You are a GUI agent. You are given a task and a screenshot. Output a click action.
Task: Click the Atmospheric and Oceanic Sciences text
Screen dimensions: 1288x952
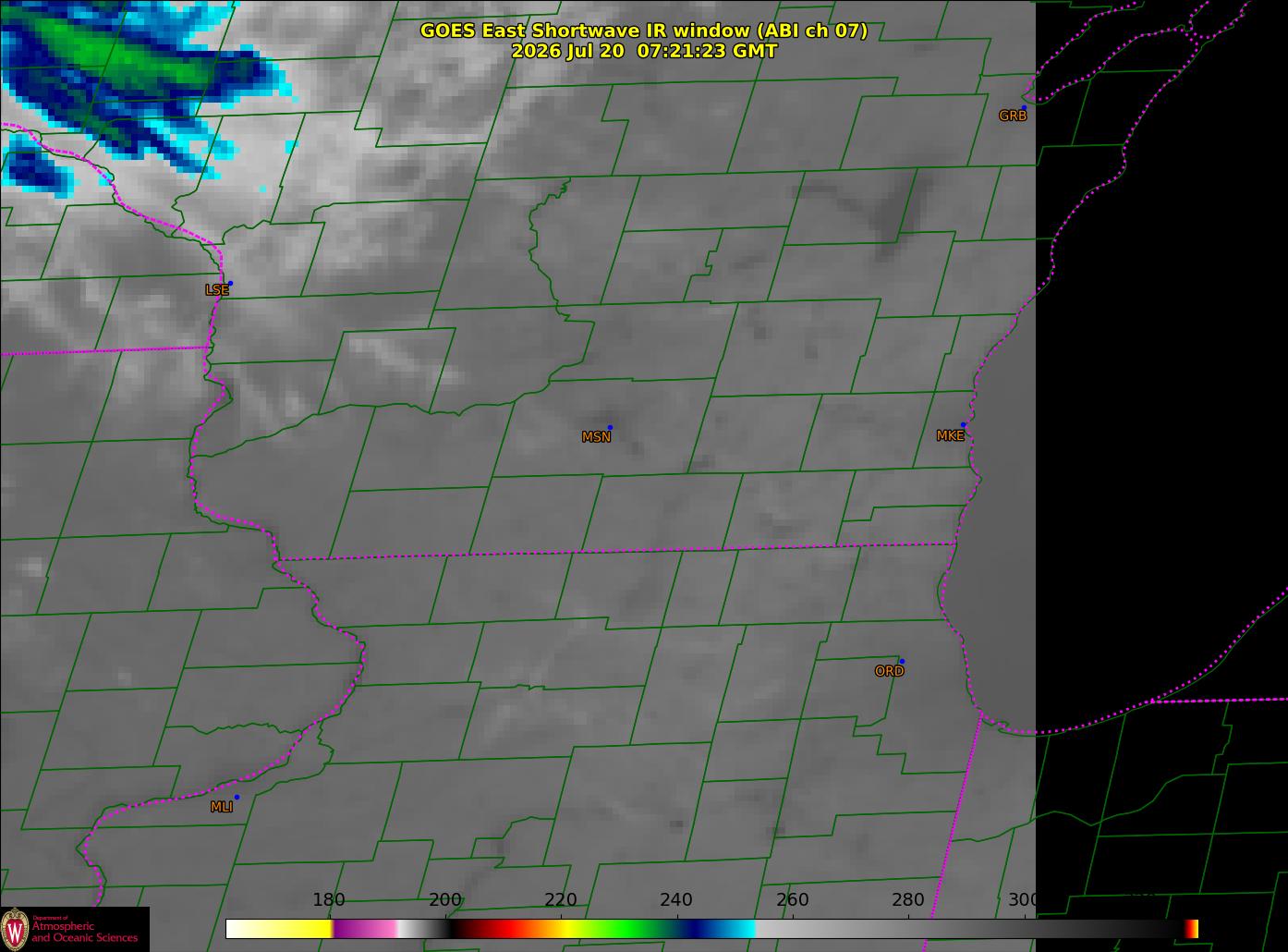coord(85,932)
